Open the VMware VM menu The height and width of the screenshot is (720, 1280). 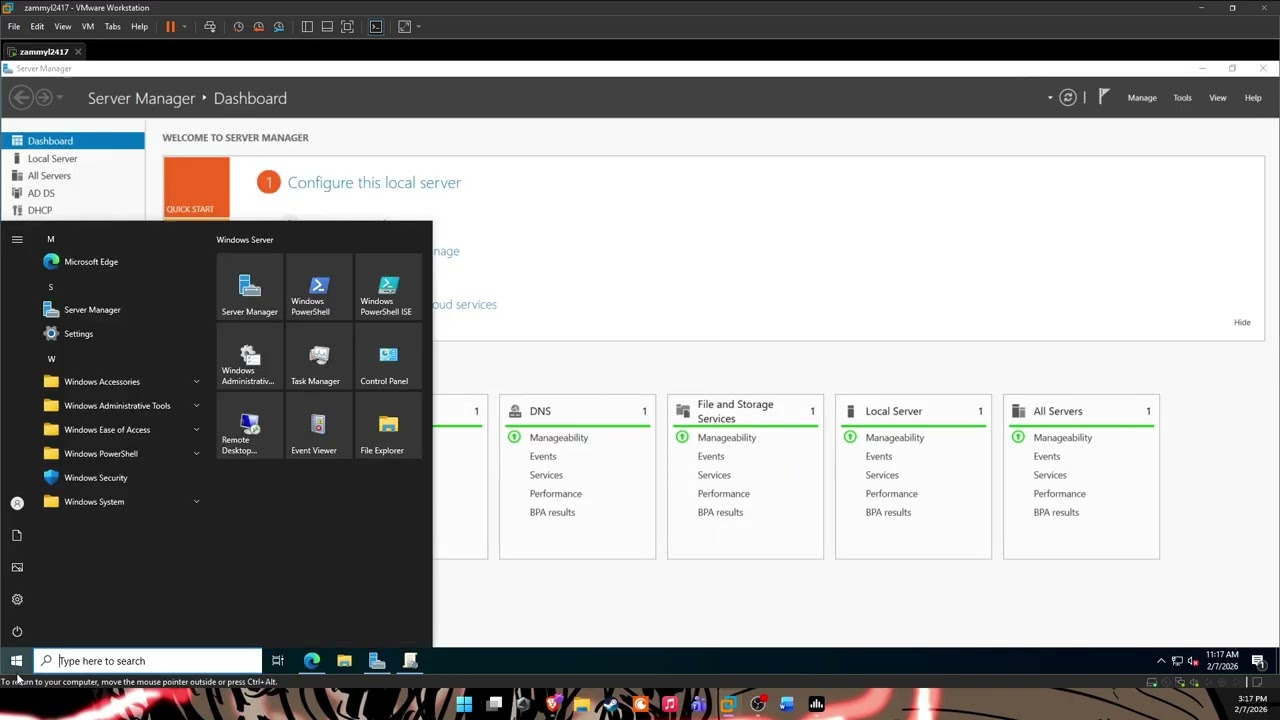[88, 27]
